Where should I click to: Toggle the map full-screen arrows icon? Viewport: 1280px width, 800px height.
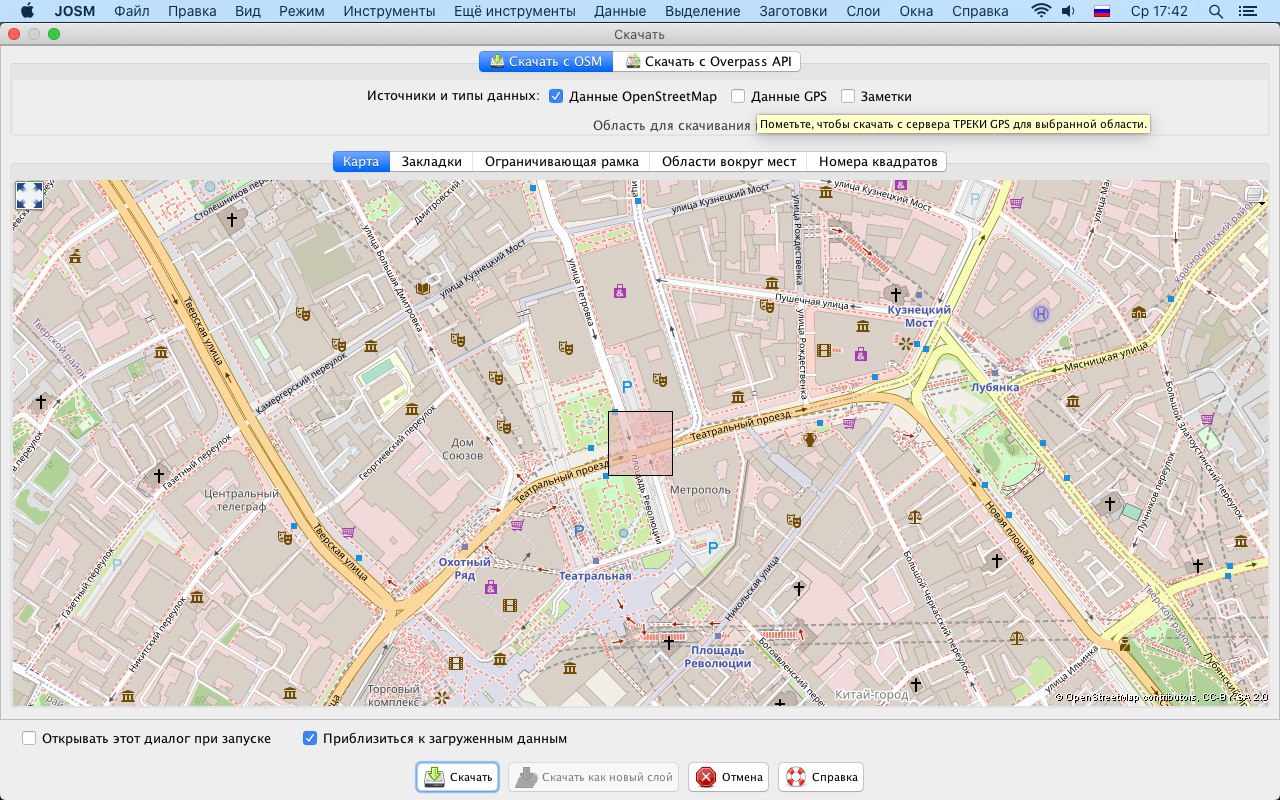(30, 195)
